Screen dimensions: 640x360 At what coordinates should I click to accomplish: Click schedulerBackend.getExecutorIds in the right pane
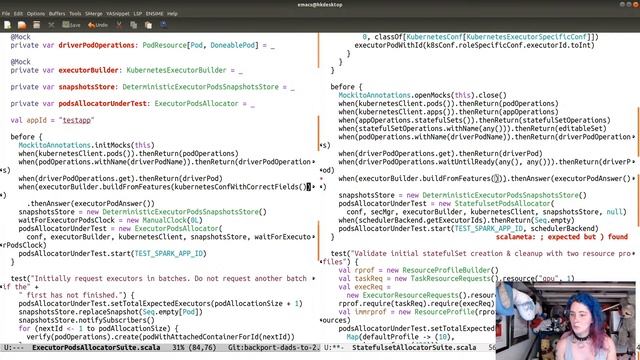422,220
